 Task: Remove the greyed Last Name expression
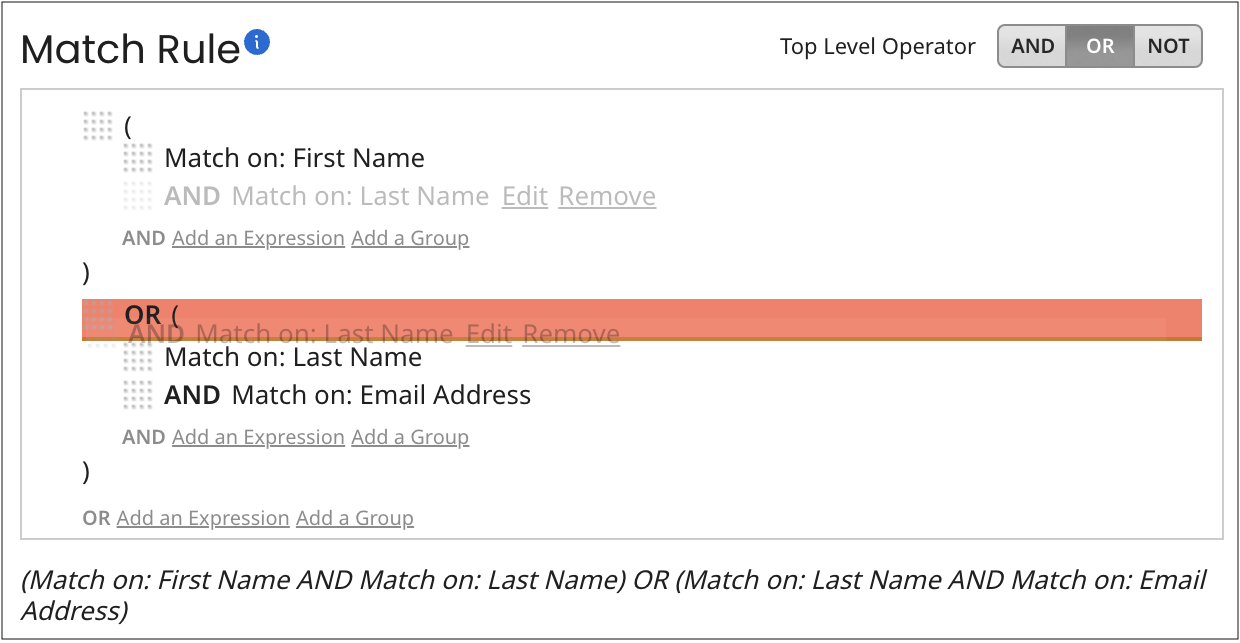[x=606, y=196]
